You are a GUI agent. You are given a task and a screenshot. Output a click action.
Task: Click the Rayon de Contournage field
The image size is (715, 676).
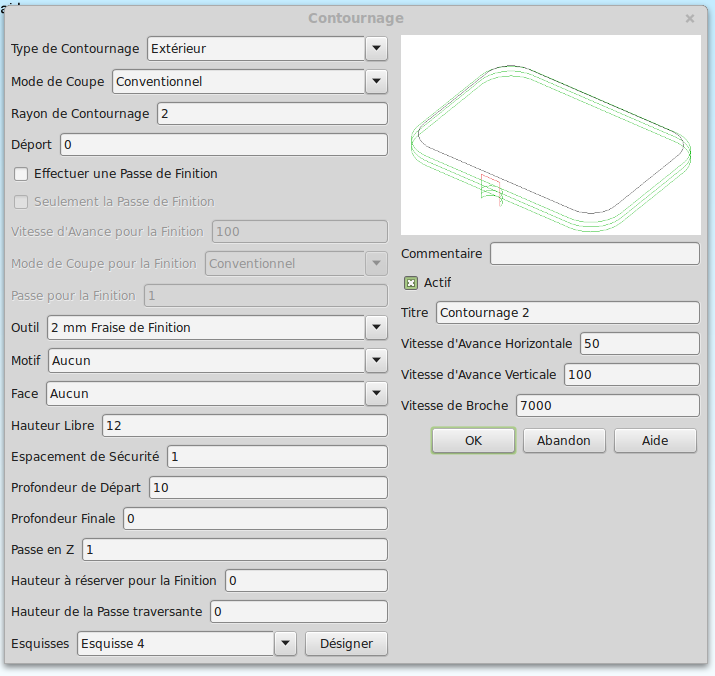pos(271,114)
